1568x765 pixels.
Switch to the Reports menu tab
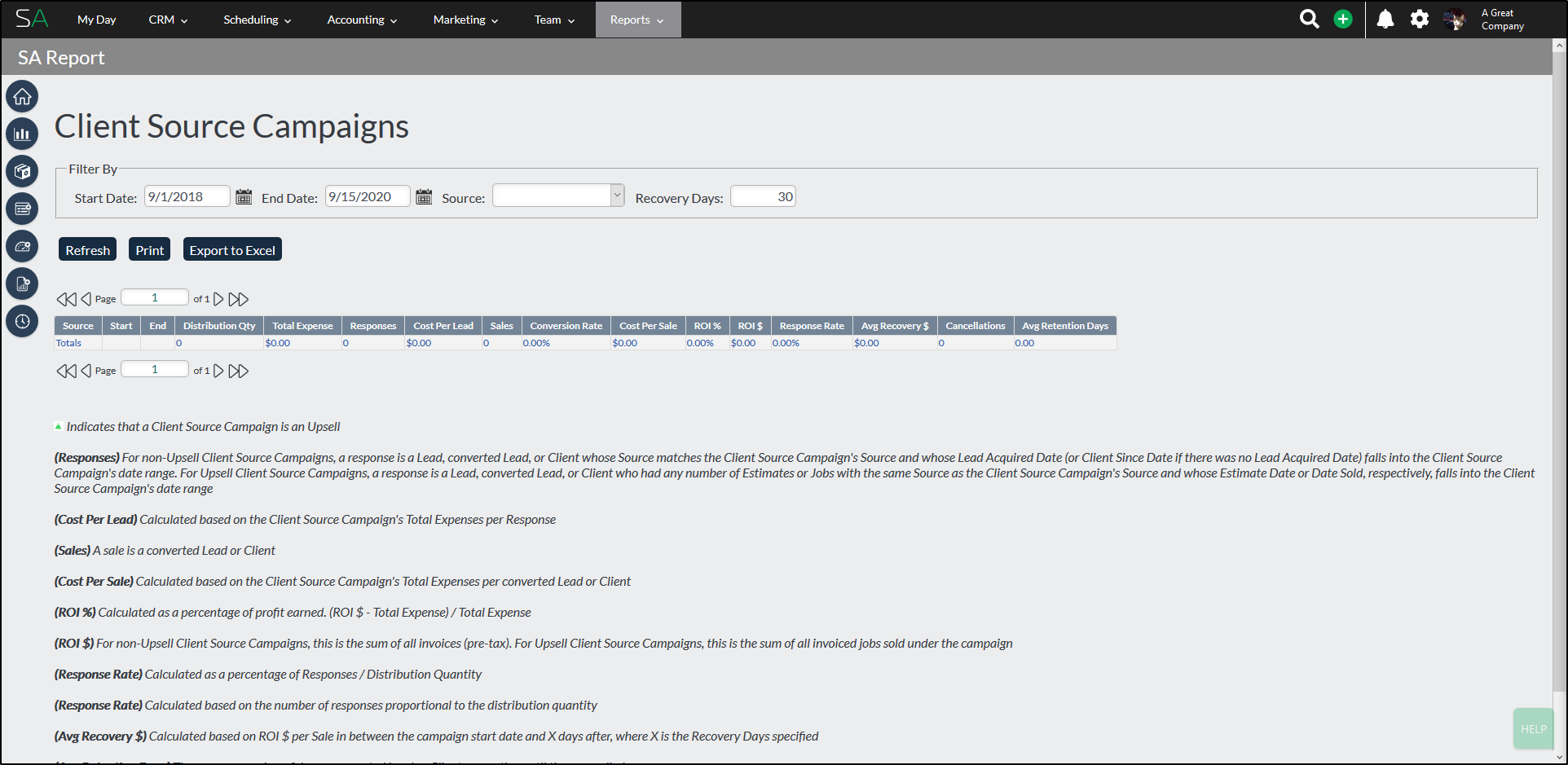(637, 19)
